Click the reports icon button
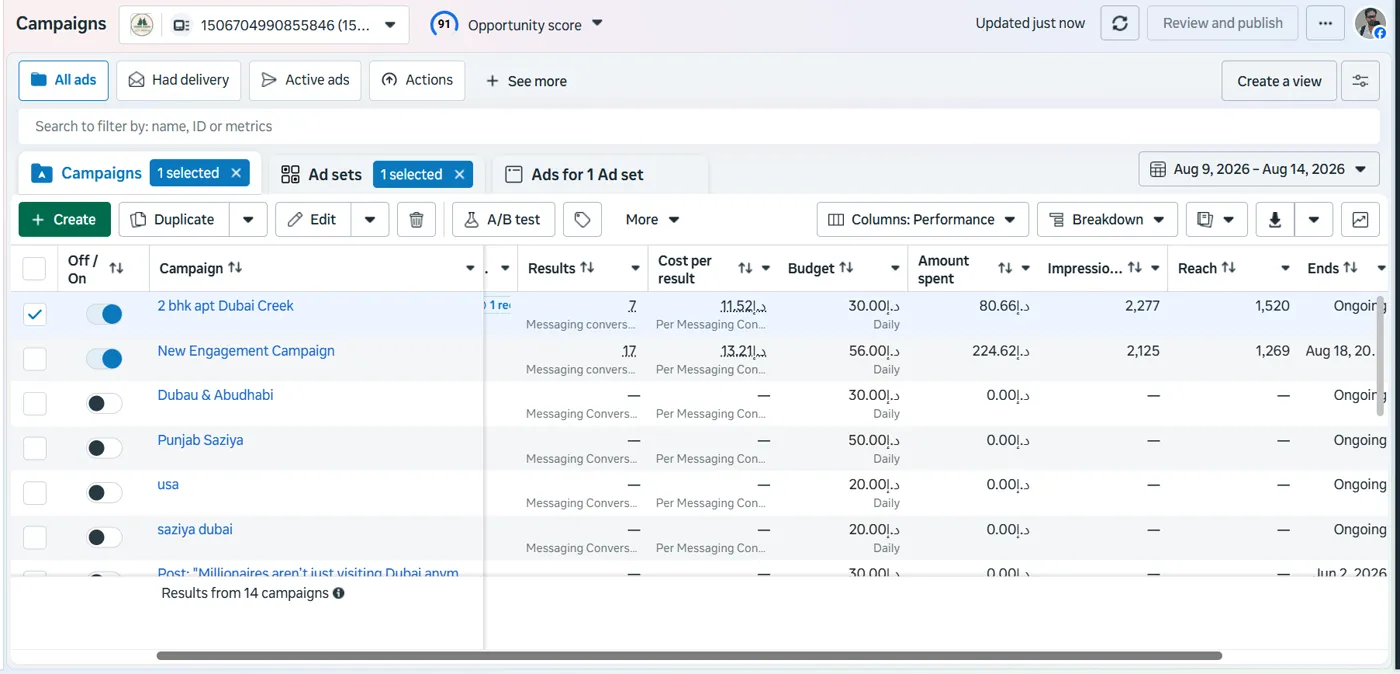Screen dimensions: 1400x674 pos(1216,220)
